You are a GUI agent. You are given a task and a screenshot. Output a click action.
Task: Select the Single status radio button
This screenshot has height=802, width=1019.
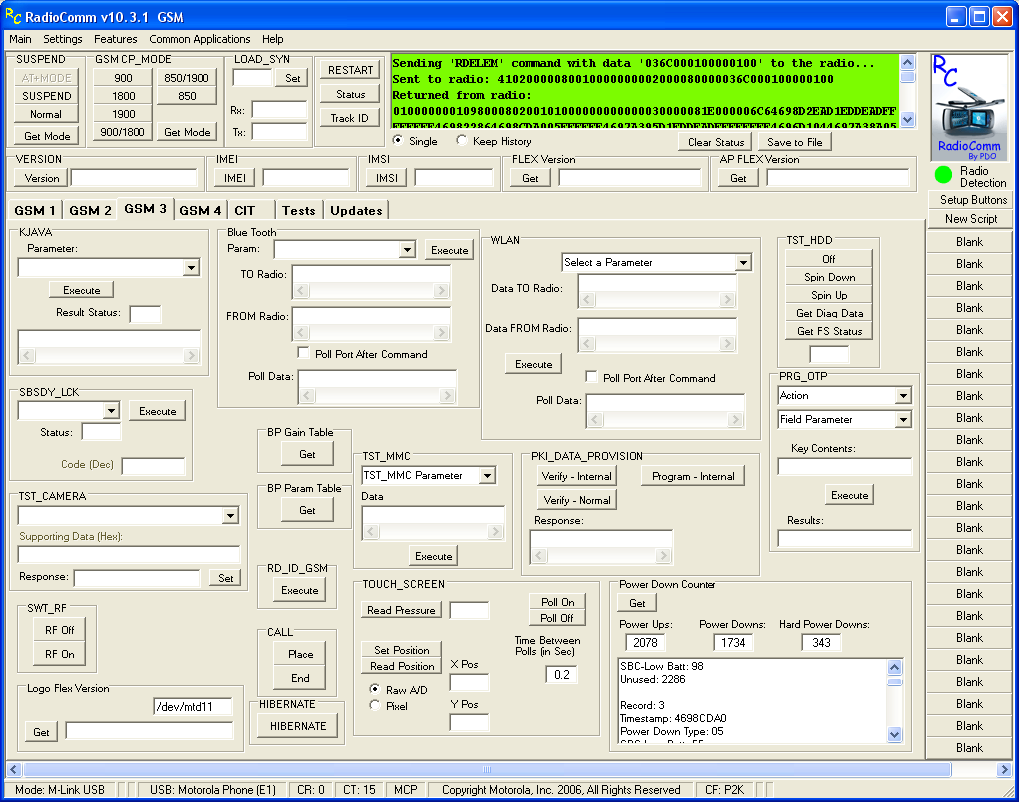click(398, 140)
